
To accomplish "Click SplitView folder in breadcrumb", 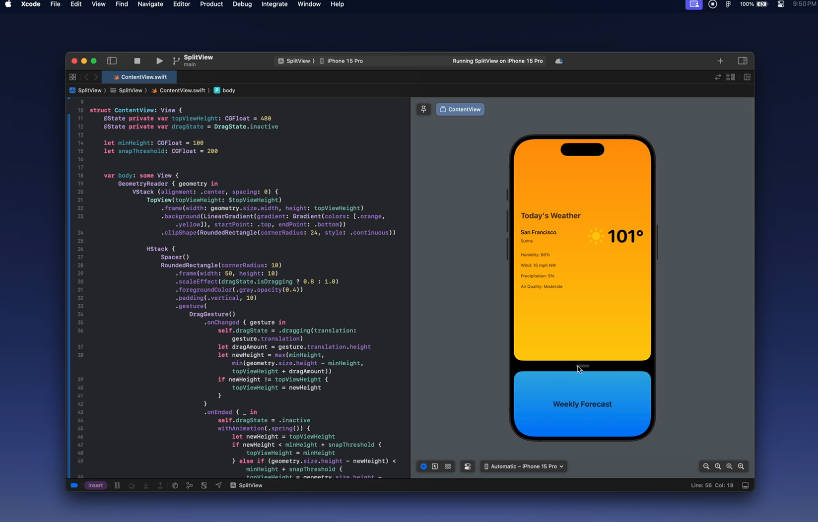I will pos(126,90).
